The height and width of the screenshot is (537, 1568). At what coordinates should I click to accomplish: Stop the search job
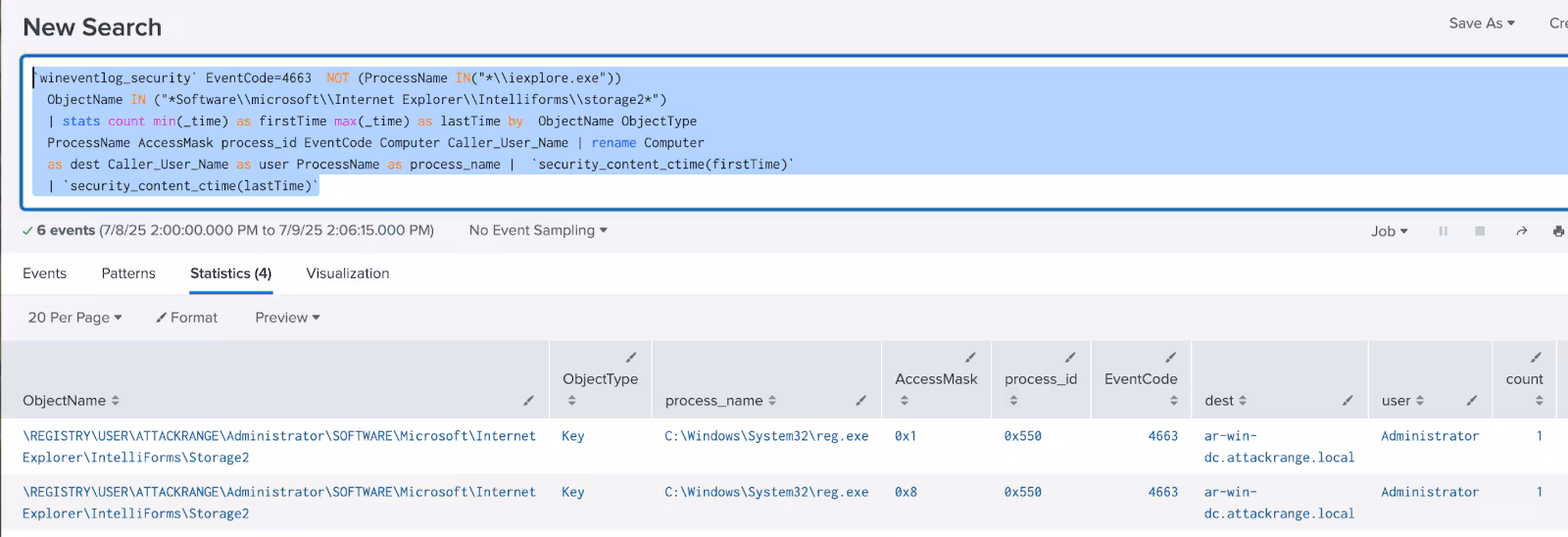(1480, 231)
